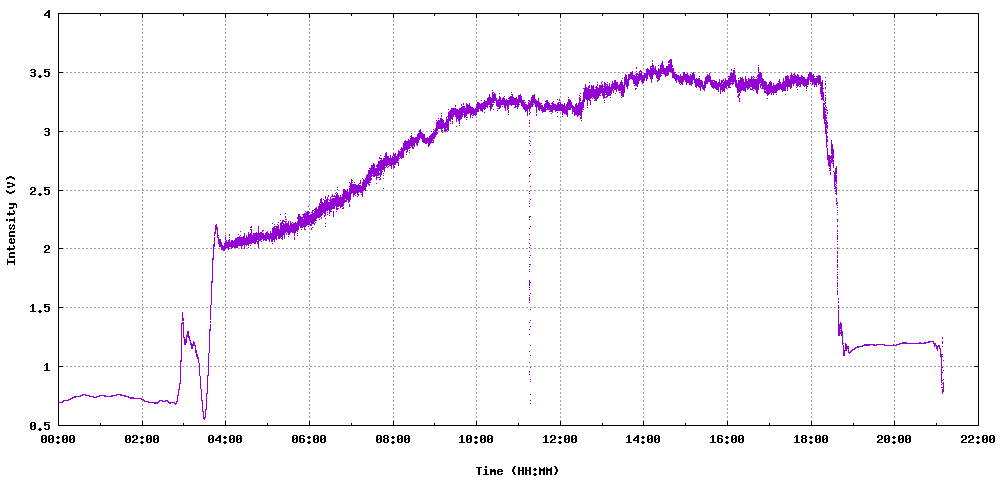Click the deepest dip of the curve near 03:30

point(204,418)
